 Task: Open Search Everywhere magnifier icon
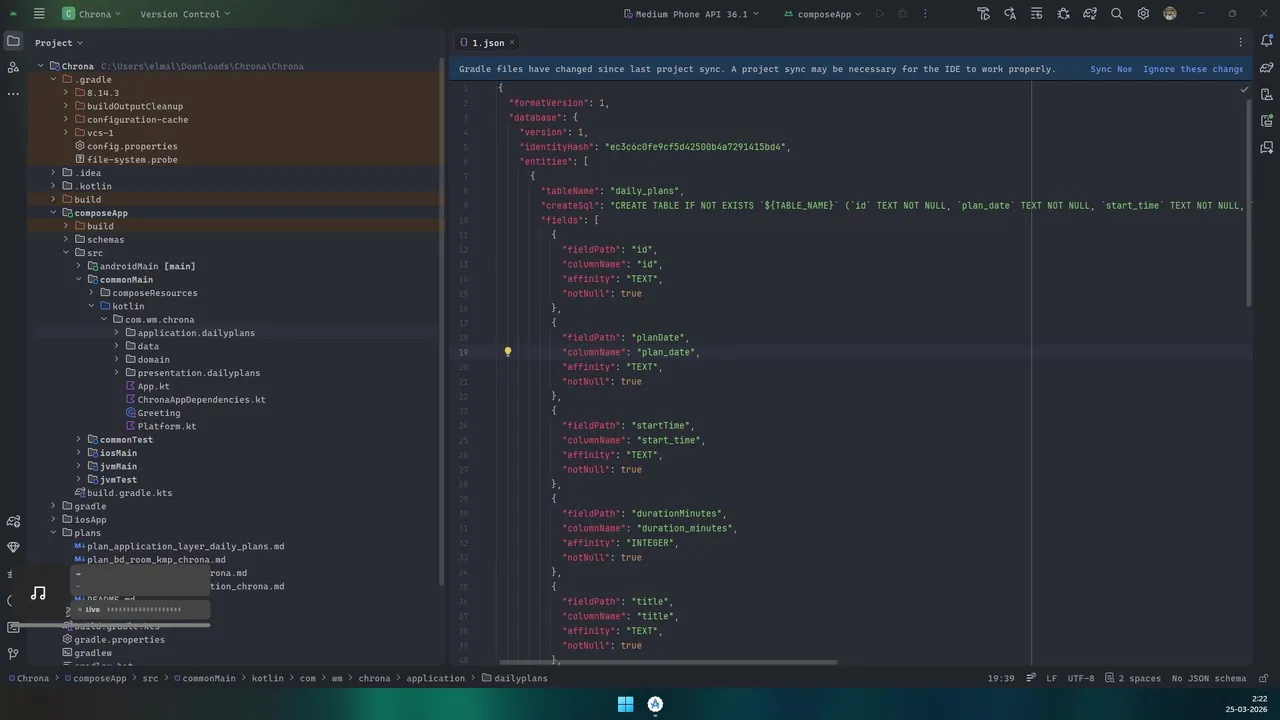pyautogui.click(x=1117, y=14)
